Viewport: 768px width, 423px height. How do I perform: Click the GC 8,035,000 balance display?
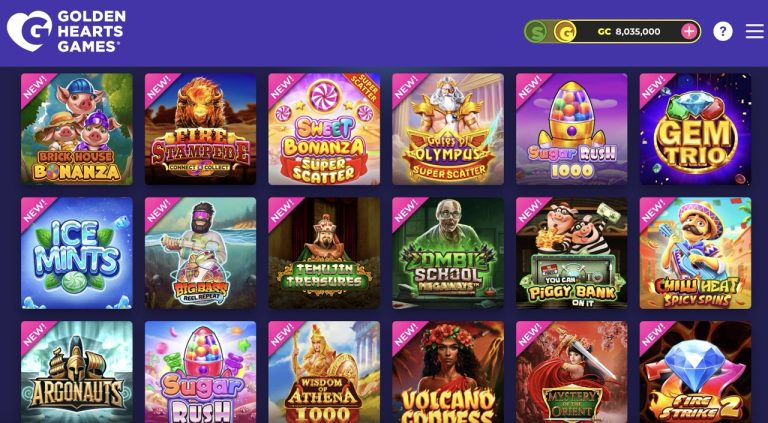click(x=628, y=31)
